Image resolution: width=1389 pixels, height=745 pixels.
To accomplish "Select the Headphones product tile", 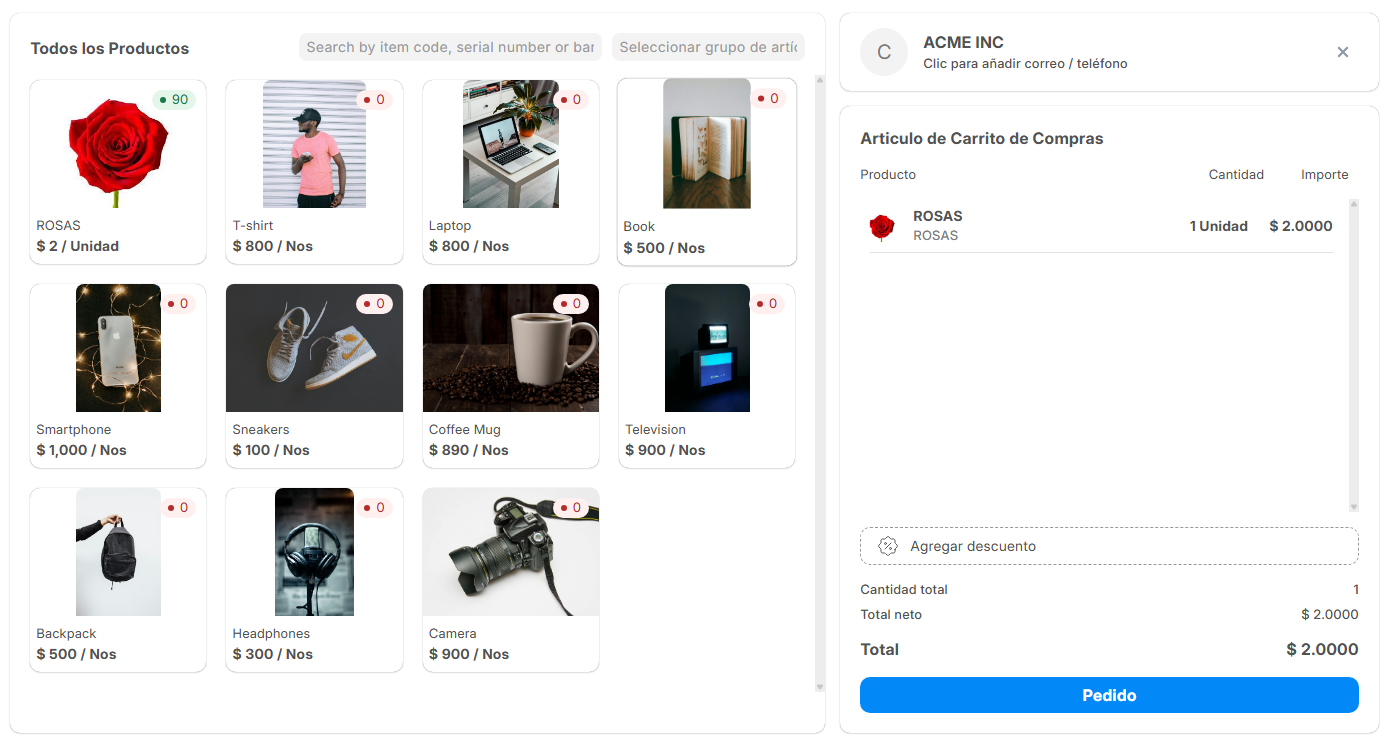I will point(314,579).
